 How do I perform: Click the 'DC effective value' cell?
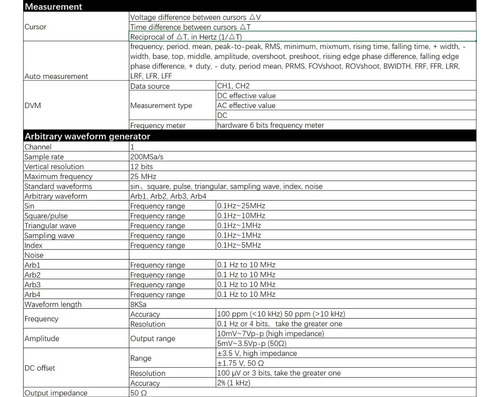coord(346,96)
